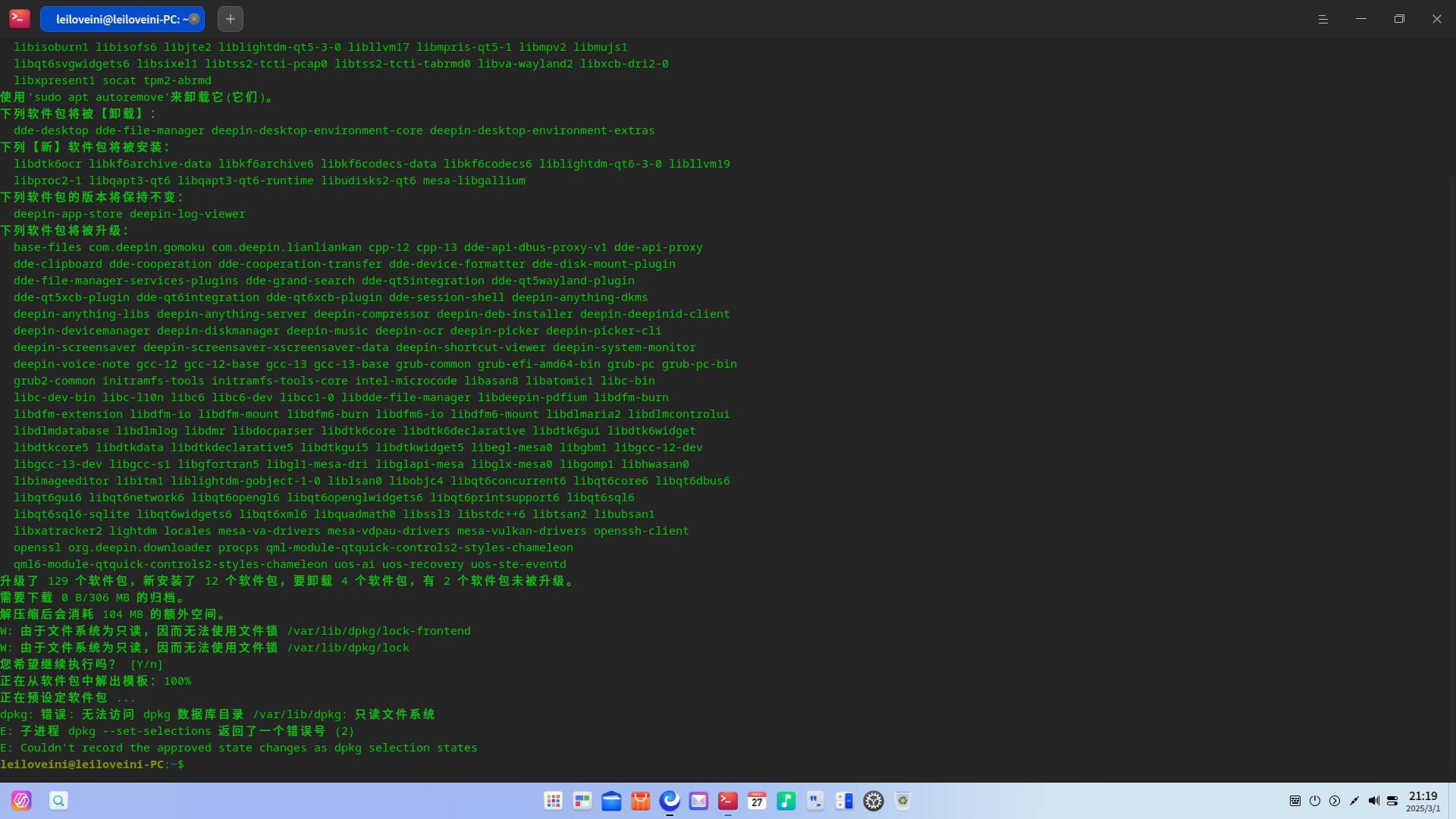This screenshot has width=1456, height=819.
Task: Open the Calculator dock icon
Action: coord(844,801)
